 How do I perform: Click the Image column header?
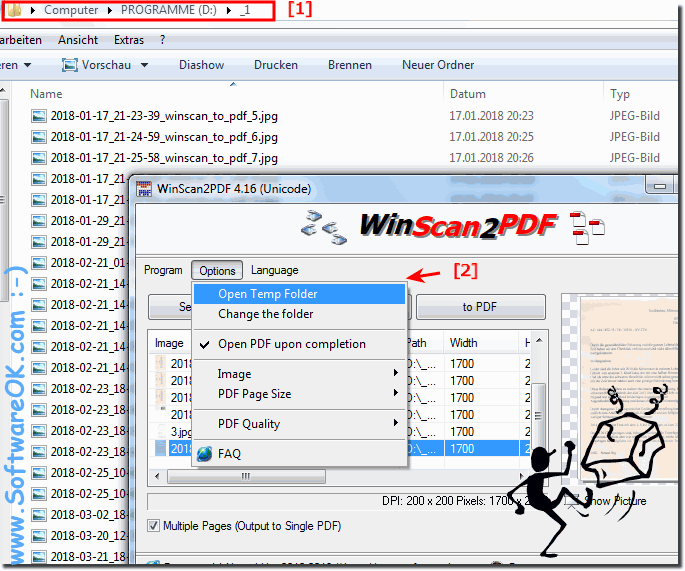tap(170, 343)
